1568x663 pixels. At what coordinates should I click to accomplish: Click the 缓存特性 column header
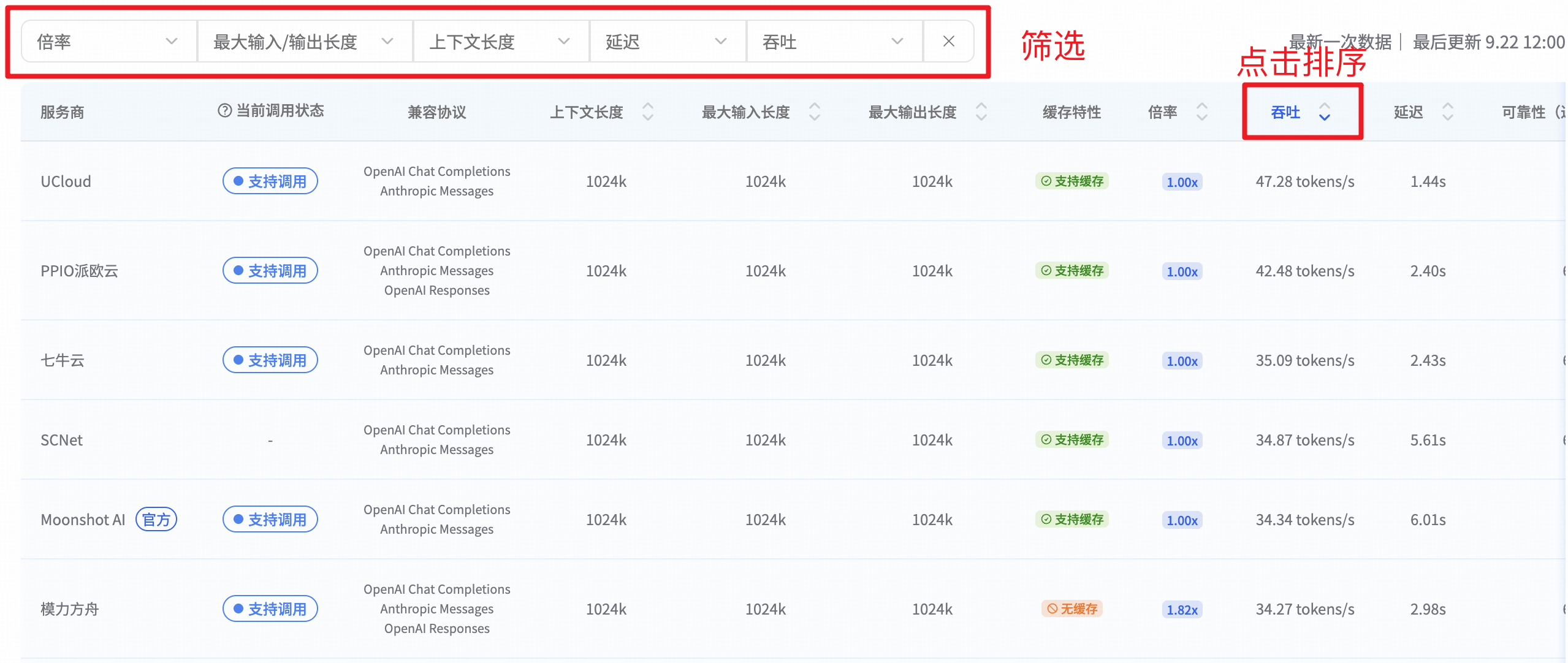[1072, 112]
